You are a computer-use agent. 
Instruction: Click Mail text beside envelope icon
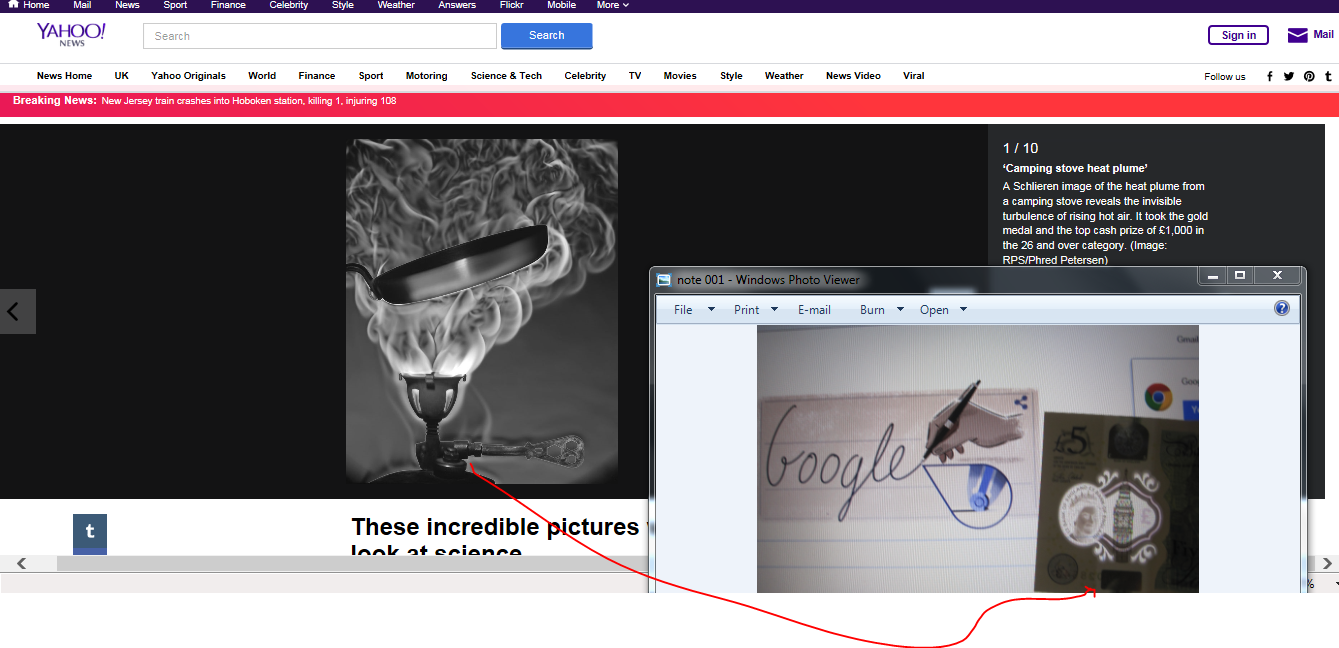[1323, 35]
